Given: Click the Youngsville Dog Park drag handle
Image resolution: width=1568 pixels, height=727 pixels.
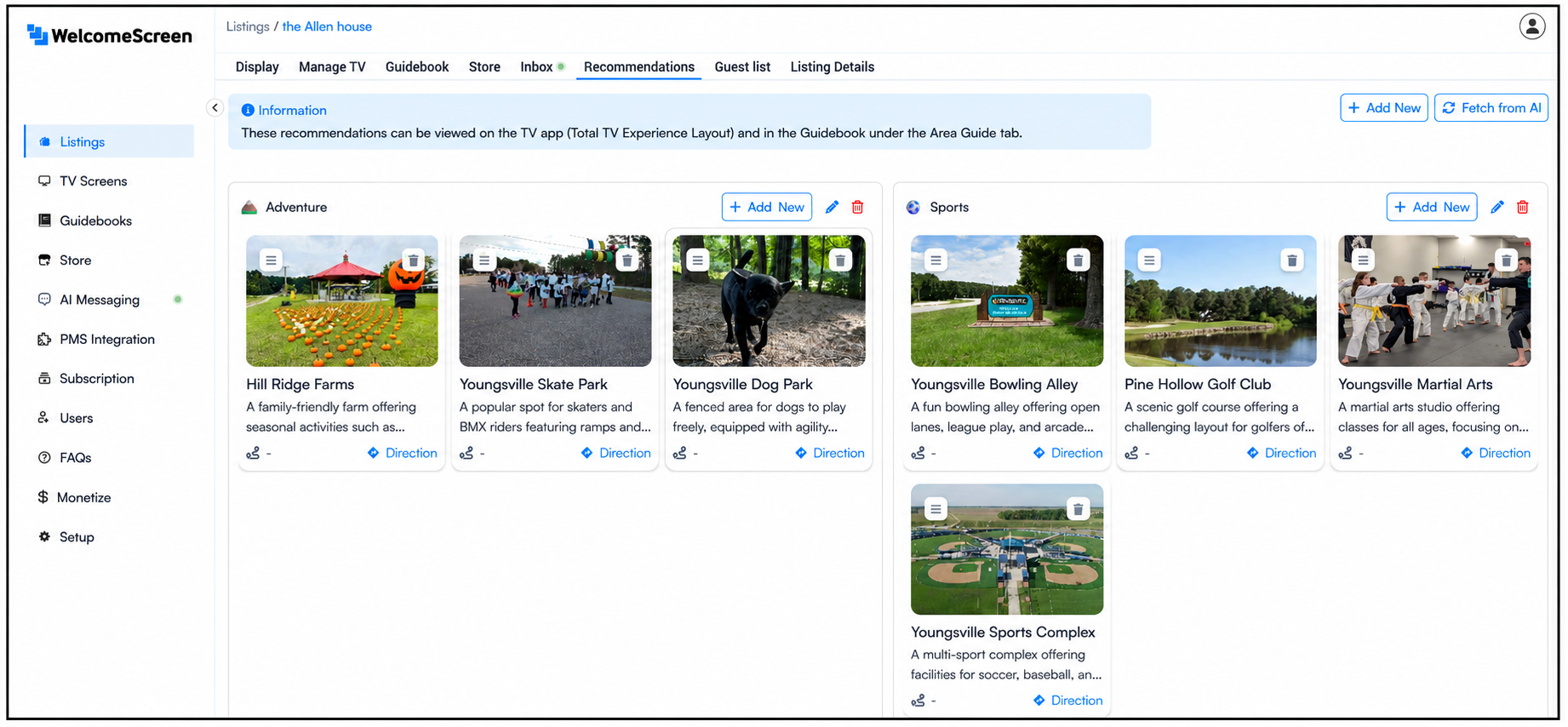Looking at the screenshot, I should pyautogui.click(x=697, y=260).
